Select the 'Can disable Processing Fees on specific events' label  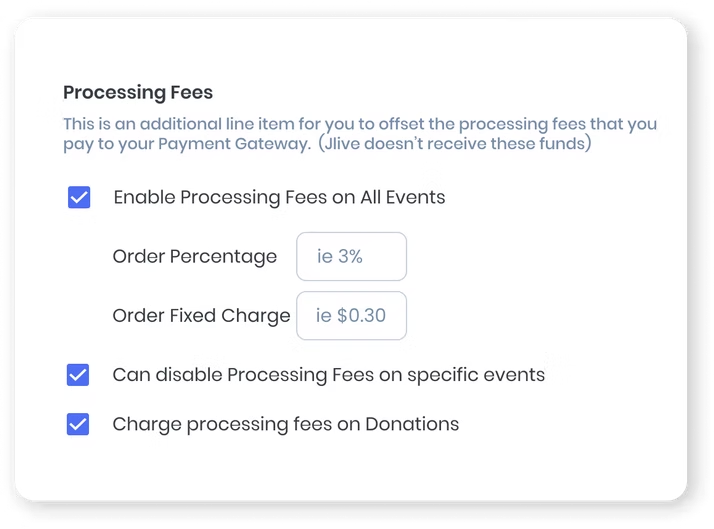[328, 375]
